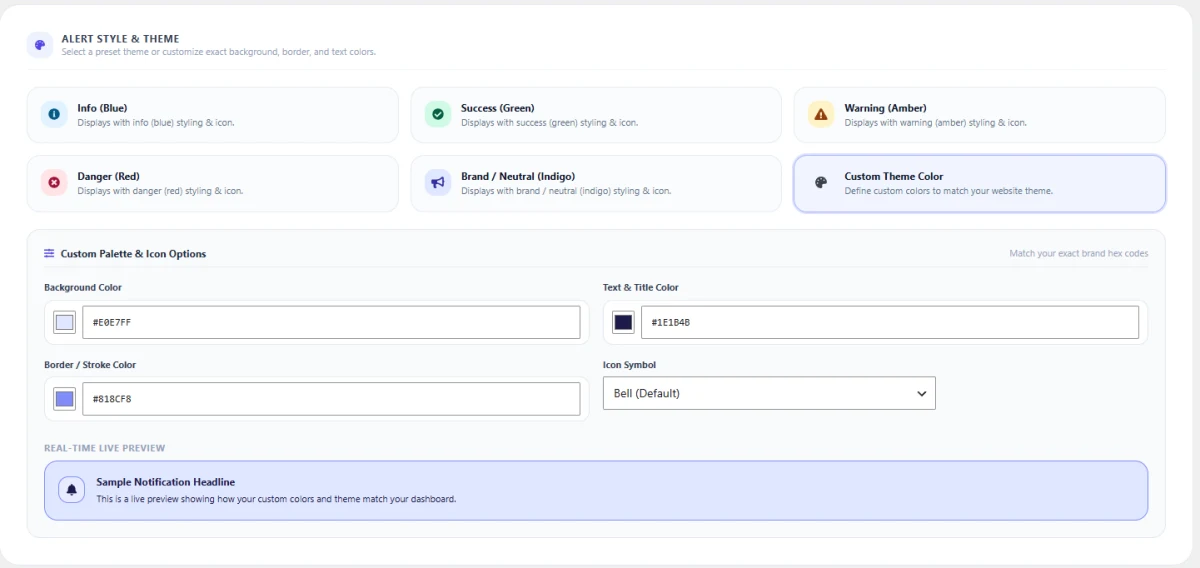The width and height of the screenshot is (1200, 568).
Task: Click the Border / Stroke Color label
Action: (90, 365)
